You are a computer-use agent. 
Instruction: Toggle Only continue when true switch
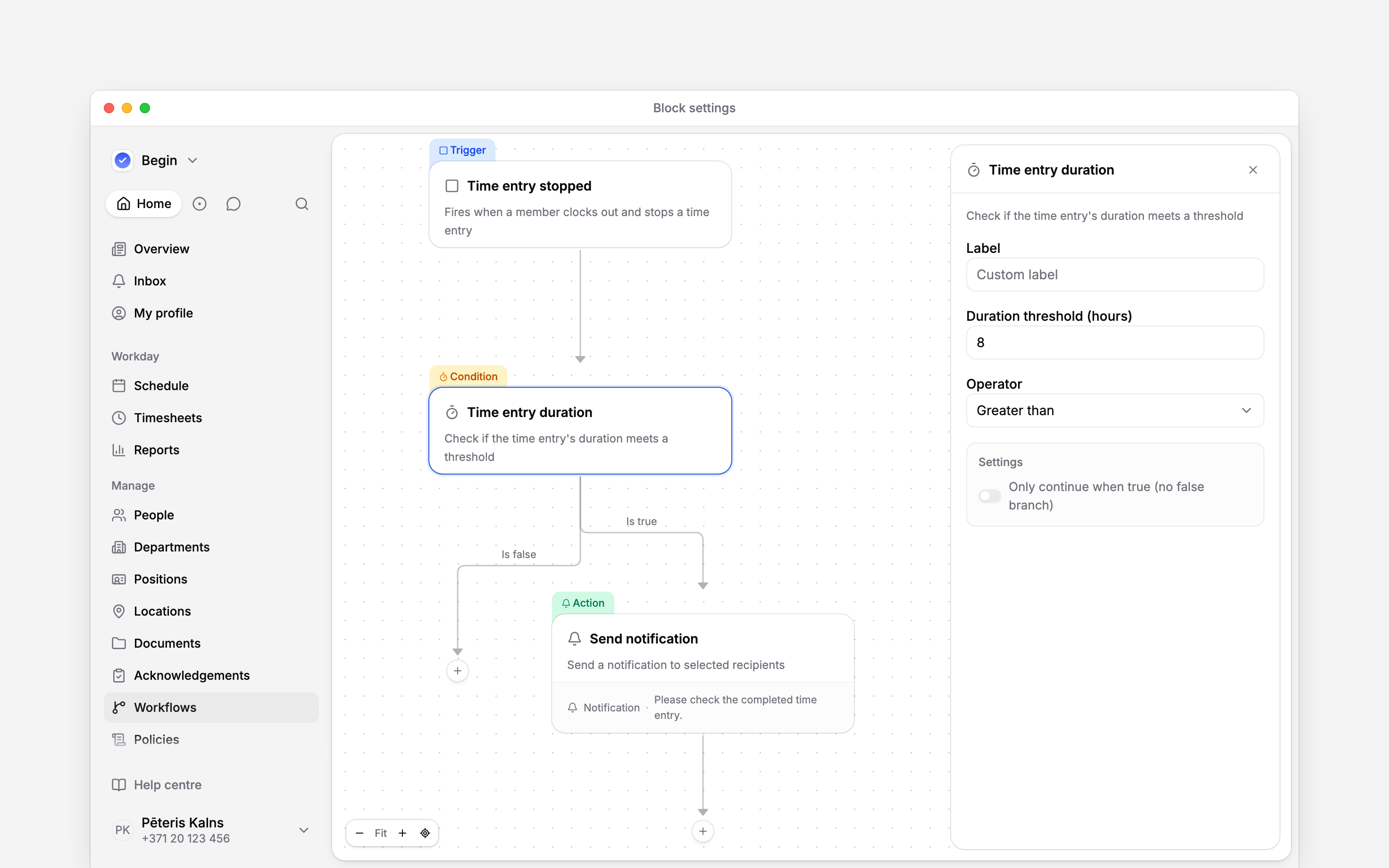click(x=989, y=495)
